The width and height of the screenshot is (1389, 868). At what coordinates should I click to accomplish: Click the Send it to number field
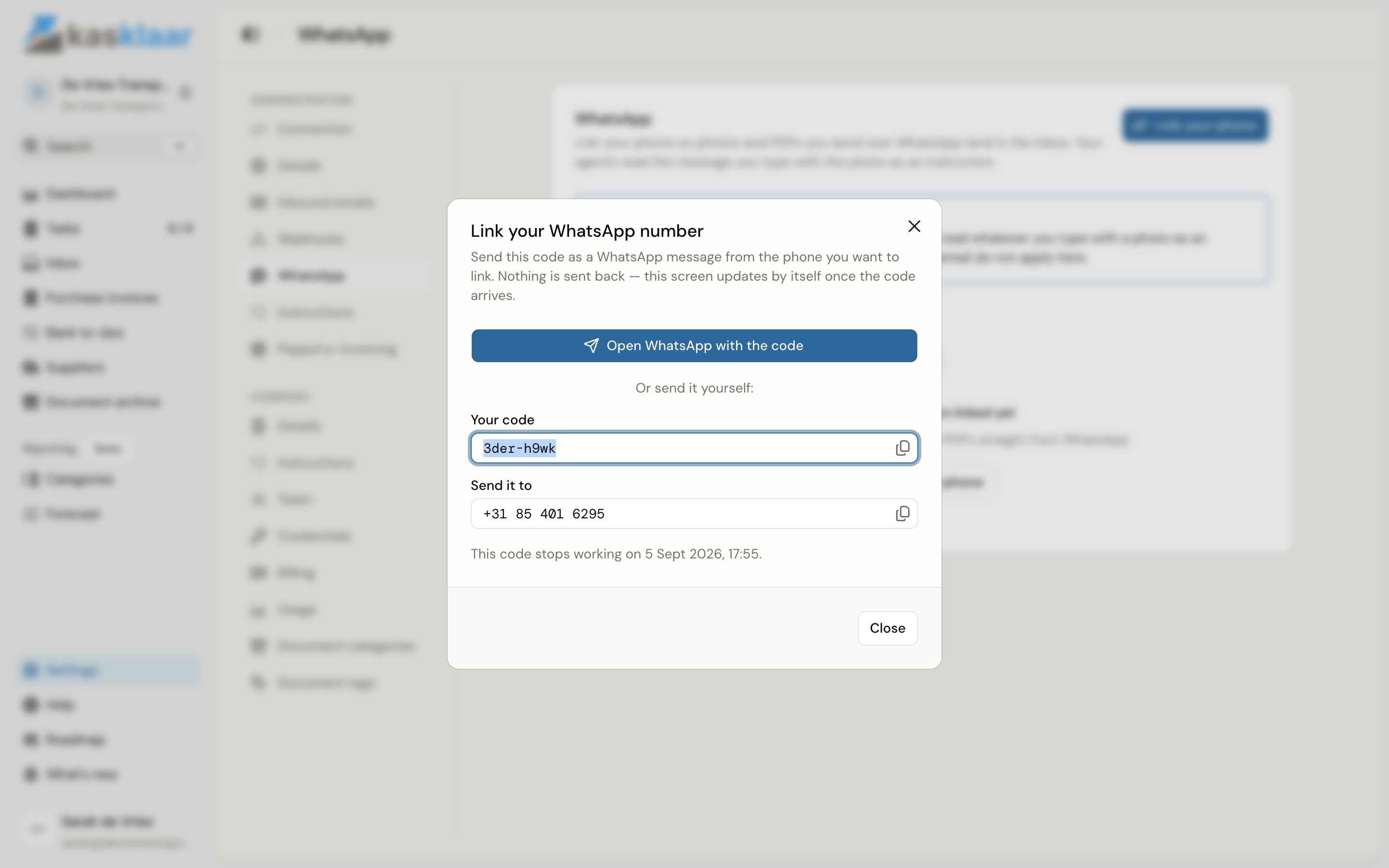(x=694, y=513)
